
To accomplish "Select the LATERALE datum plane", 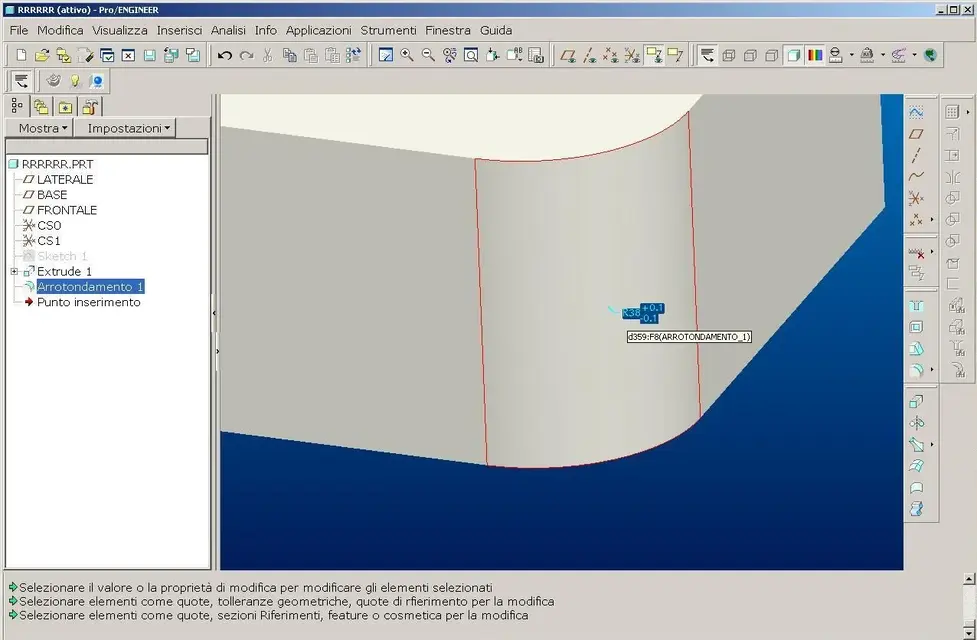I will tap(65, 179).
